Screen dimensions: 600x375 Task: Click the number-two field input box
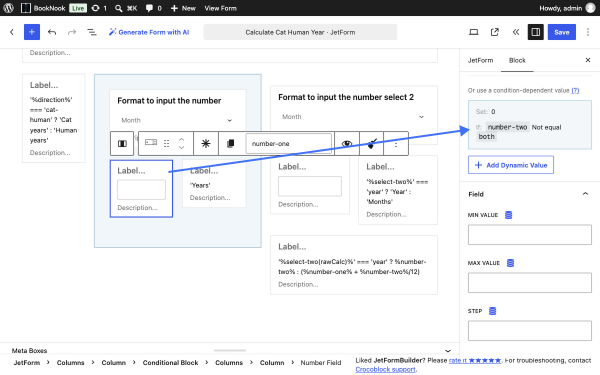click(310, 186)
